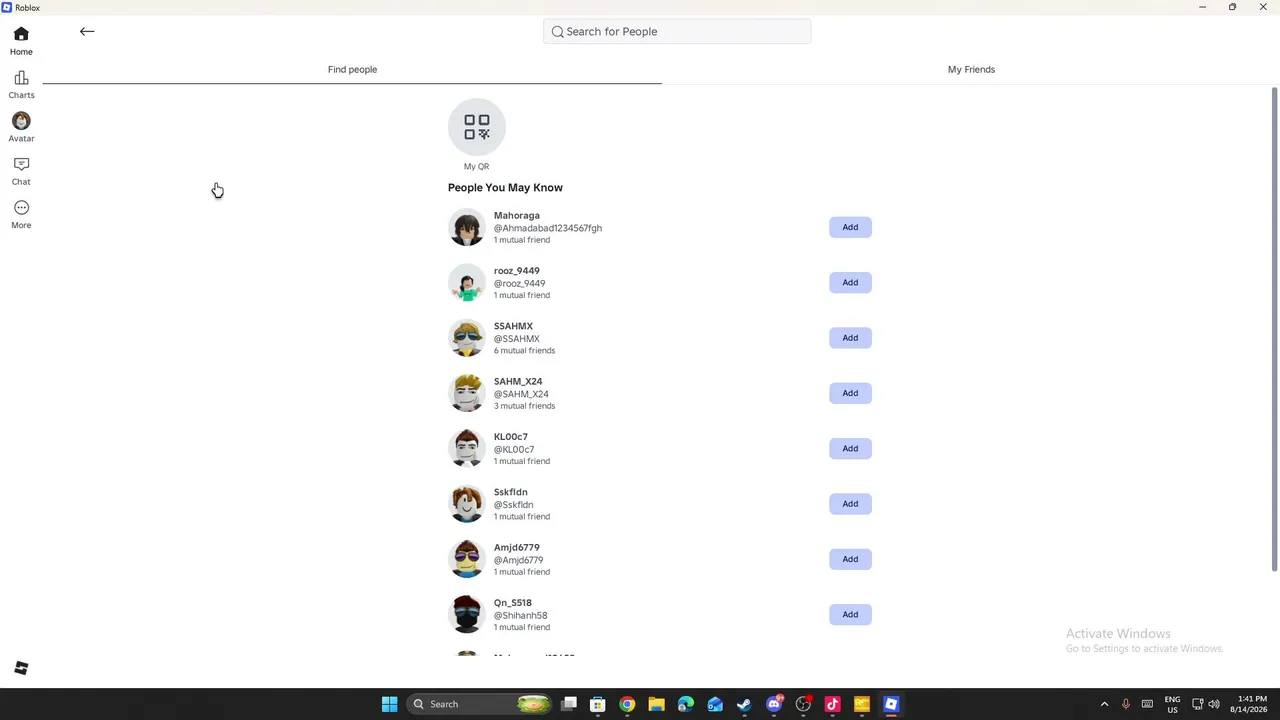
Task: Open Task View on the taskbar
Action: pos(569,704)
